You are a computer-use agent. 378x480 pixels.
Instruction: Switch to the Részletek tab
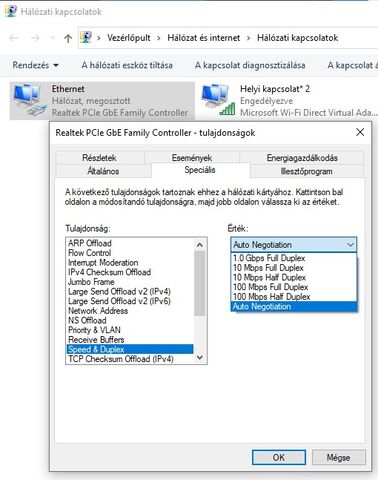point(100,158)
